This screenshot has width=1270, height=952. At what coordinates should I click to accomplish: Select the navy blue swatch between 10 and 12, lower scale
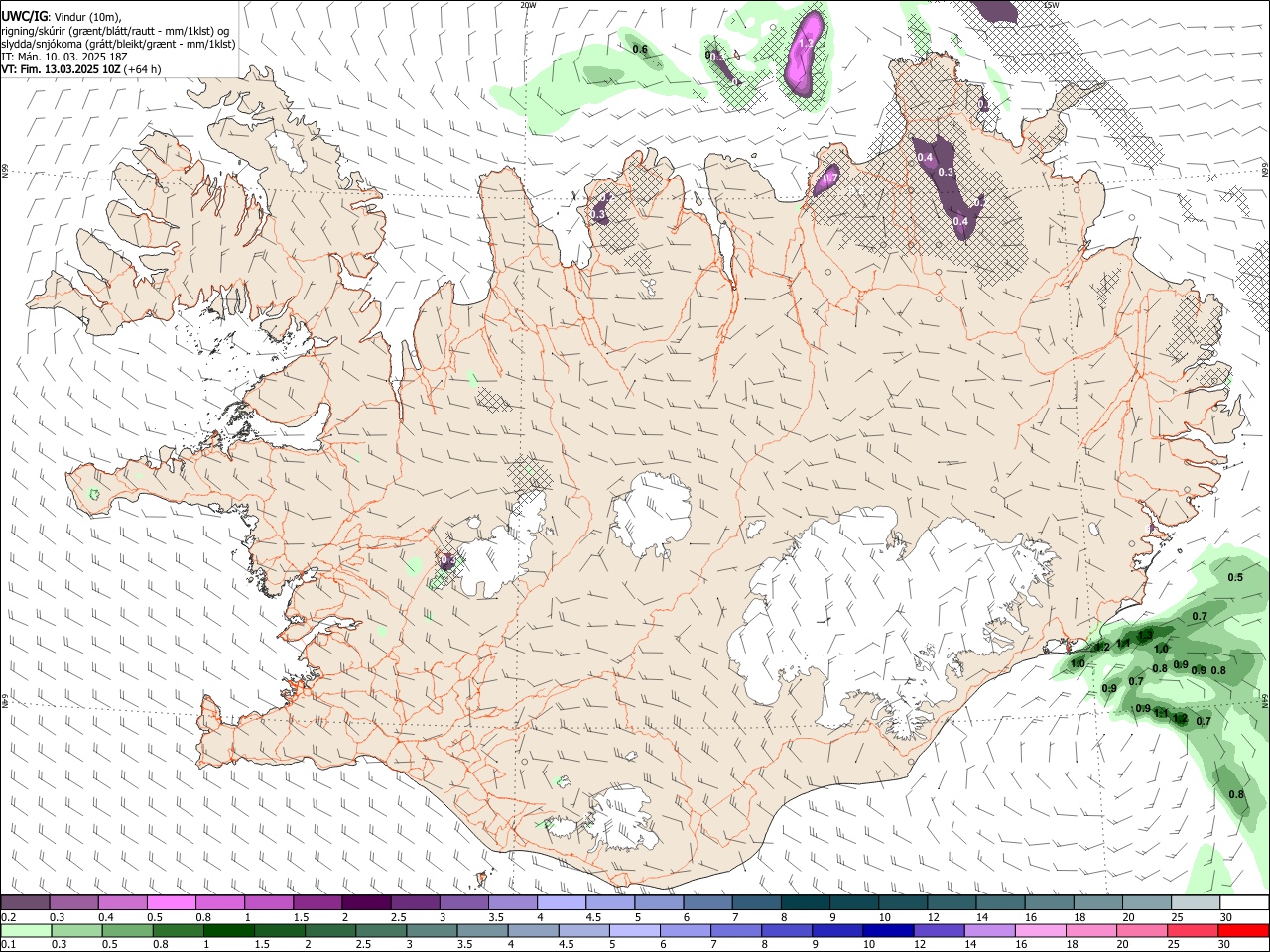point(888,930)
